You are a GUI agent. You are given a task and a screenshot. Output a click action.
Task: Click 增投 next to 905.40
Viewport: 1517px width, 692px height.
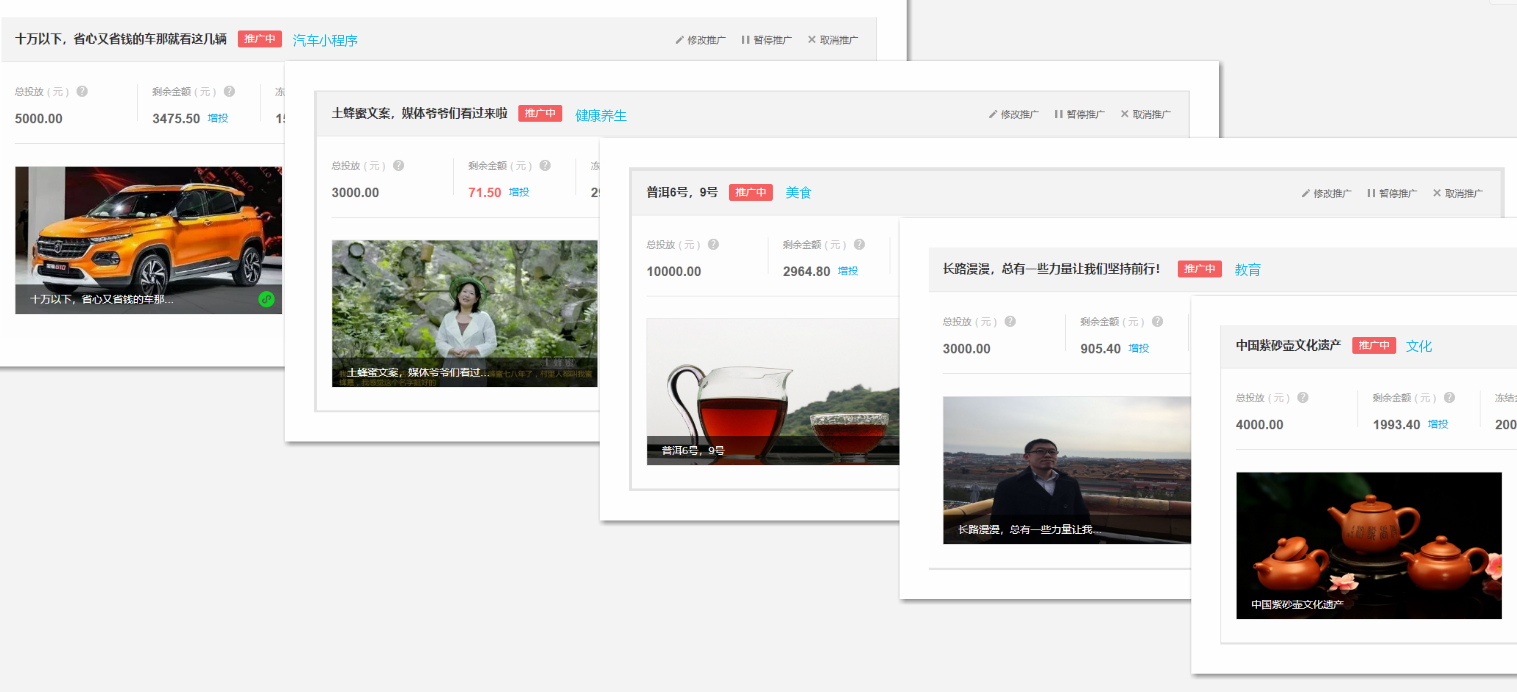pyautogui.click(x=1139, y=348)
